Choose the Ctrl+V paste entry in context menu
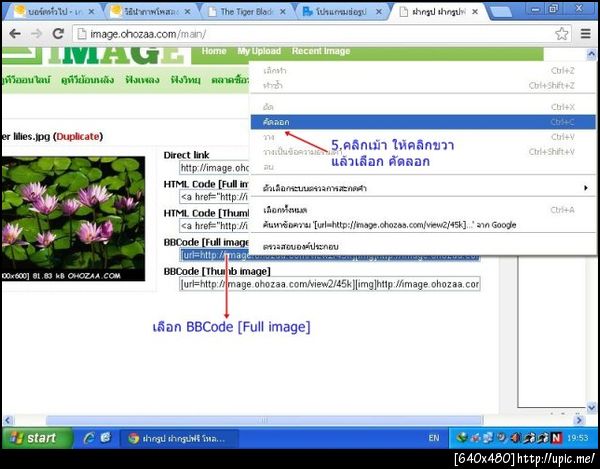Image resolution: width=600 pixels, height=469 pixels. tap(423, 137)
